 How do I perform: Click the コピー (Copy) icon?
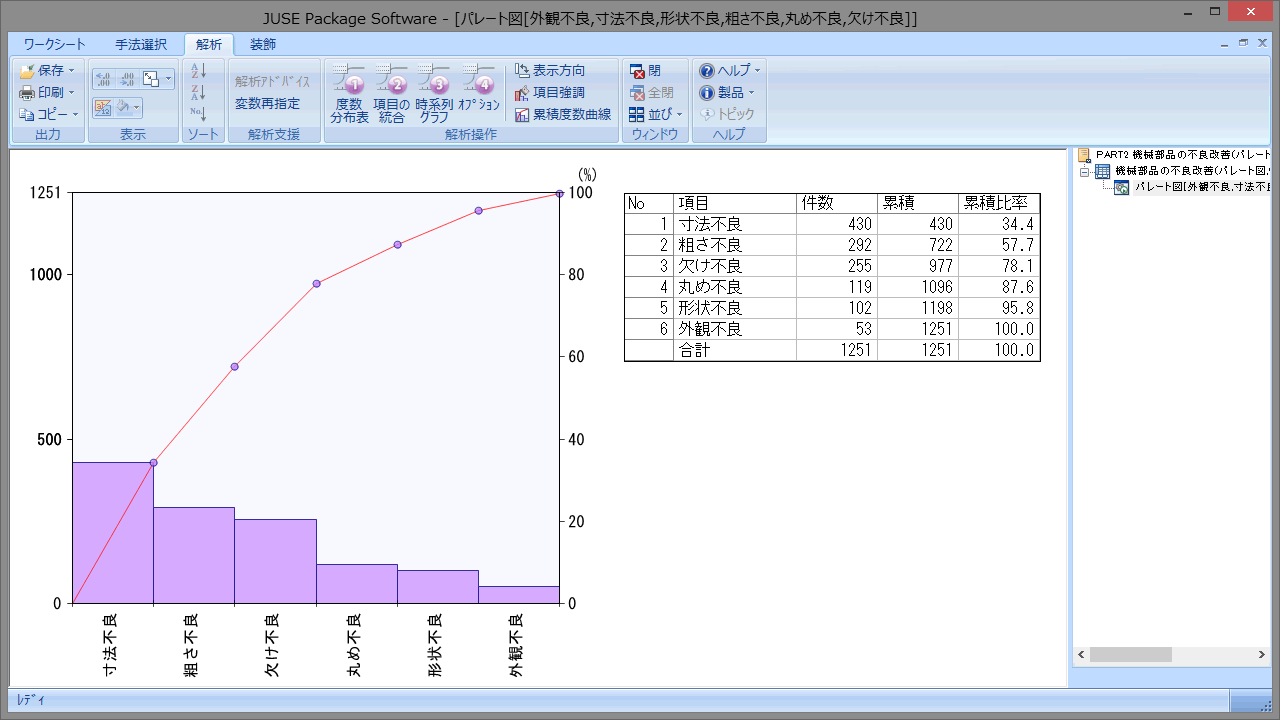click(27, 115)
